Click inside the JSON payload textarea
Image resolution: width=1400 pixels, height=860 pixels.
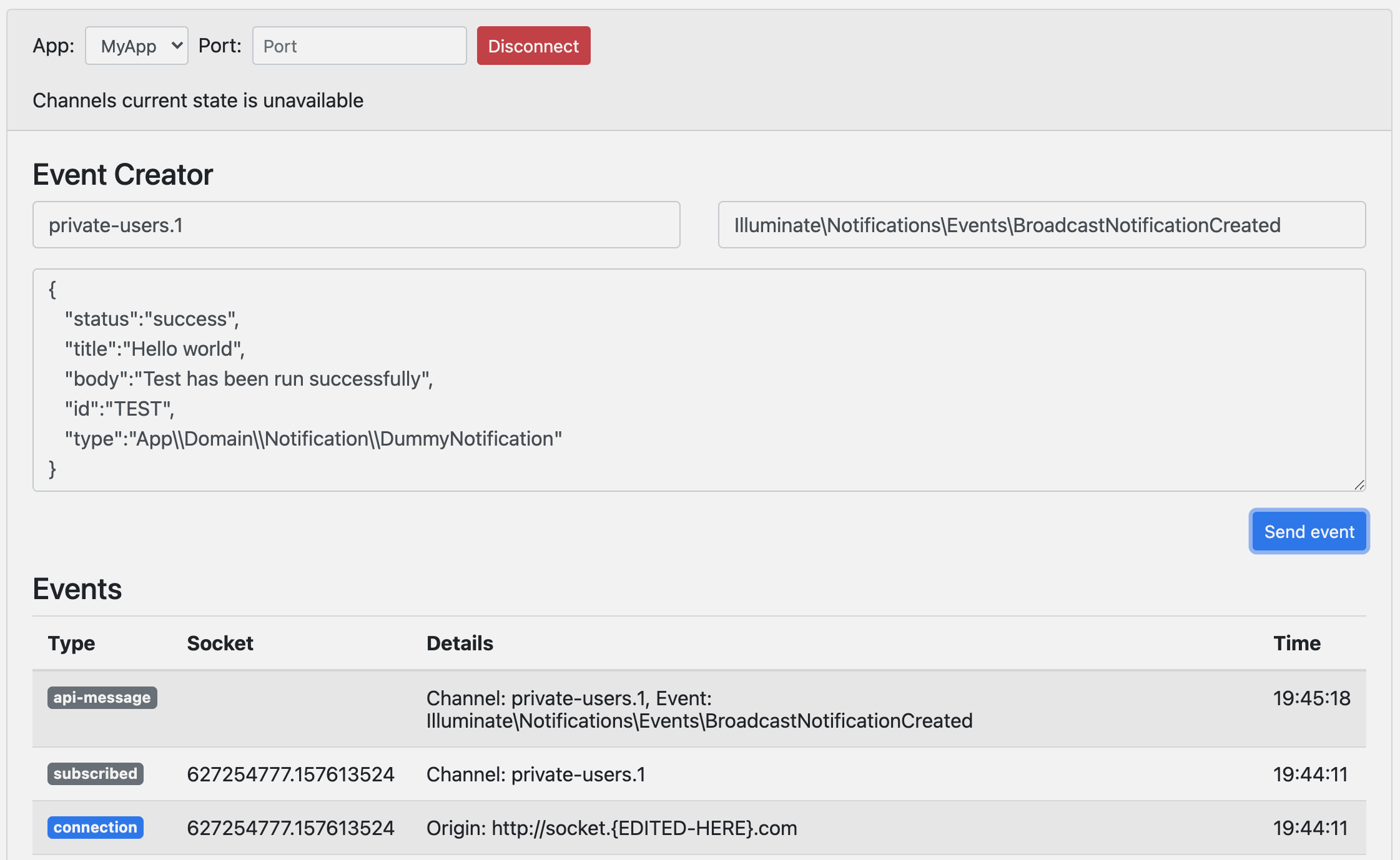coord(698,379)
